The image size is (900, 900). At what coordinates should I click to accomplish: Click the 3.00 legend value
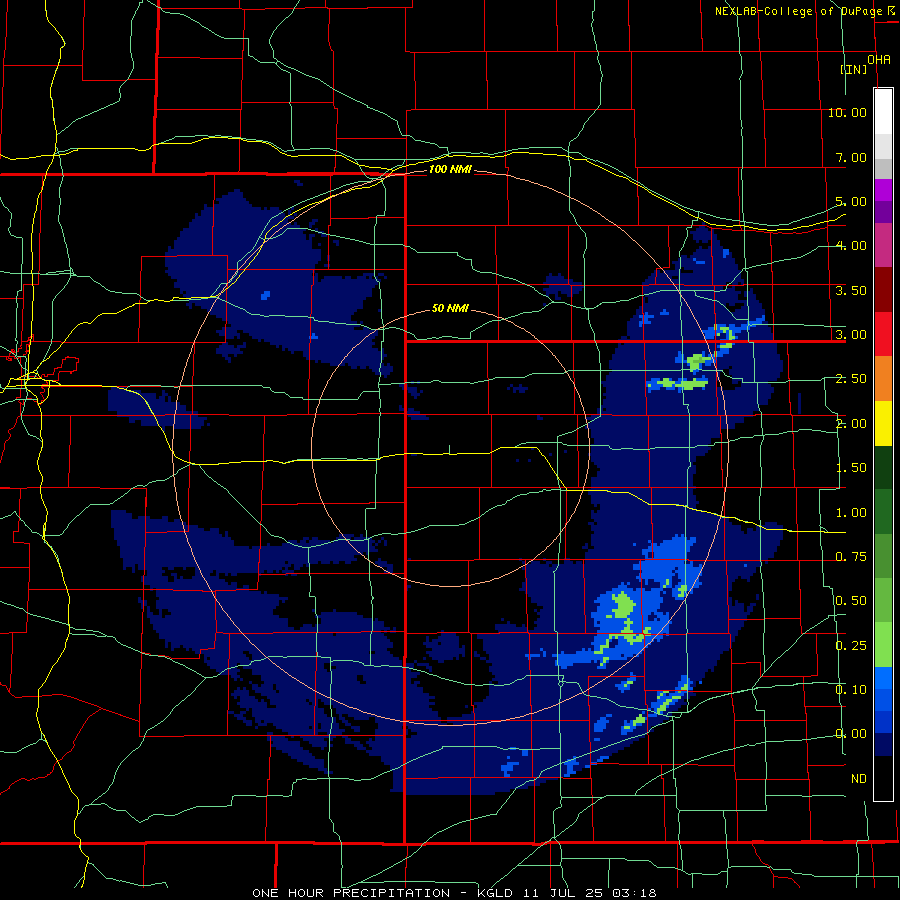point(851,335)
